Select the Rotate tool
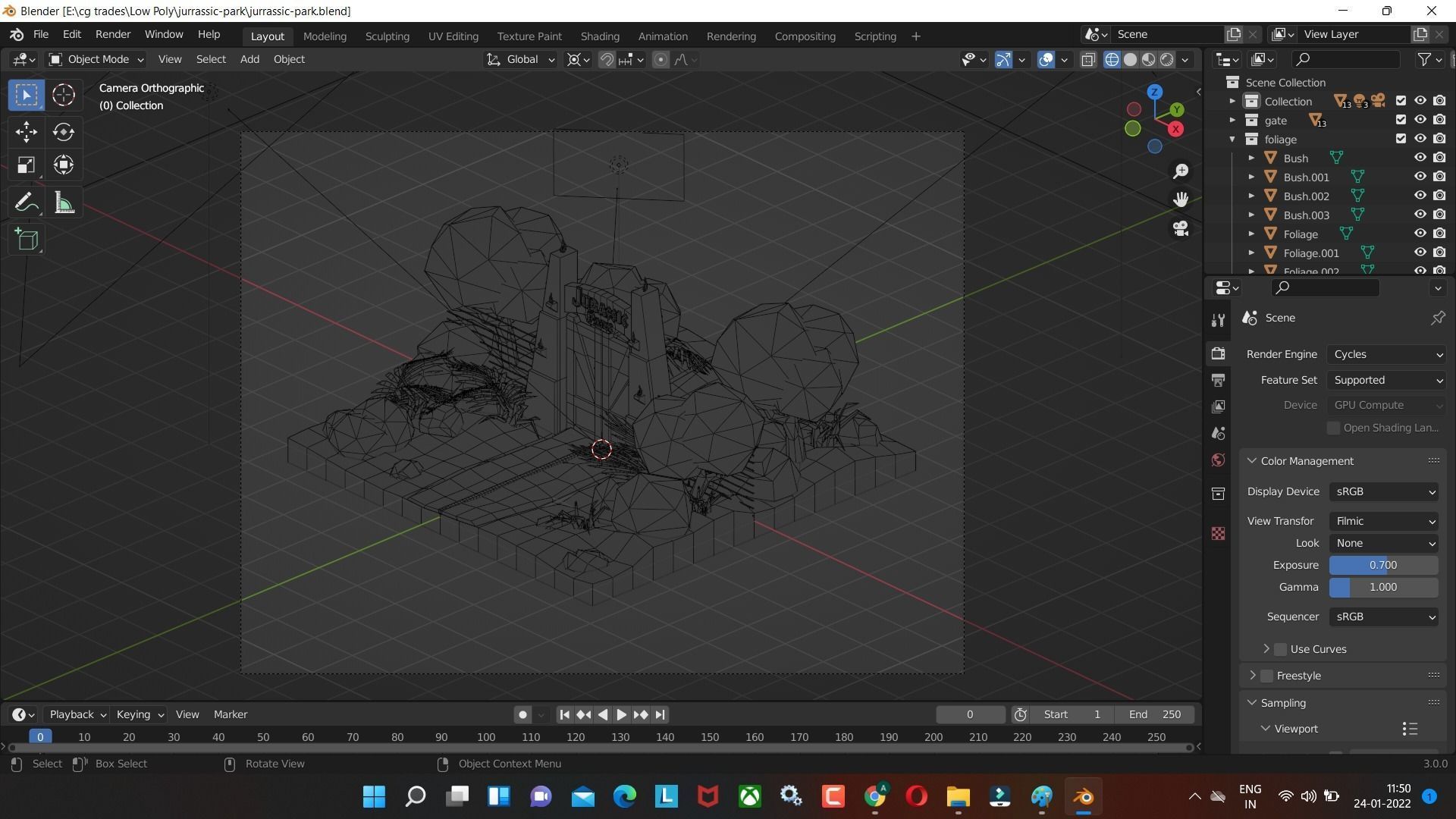The height and width of the screenshot is (819, 1456). point(64,132)
